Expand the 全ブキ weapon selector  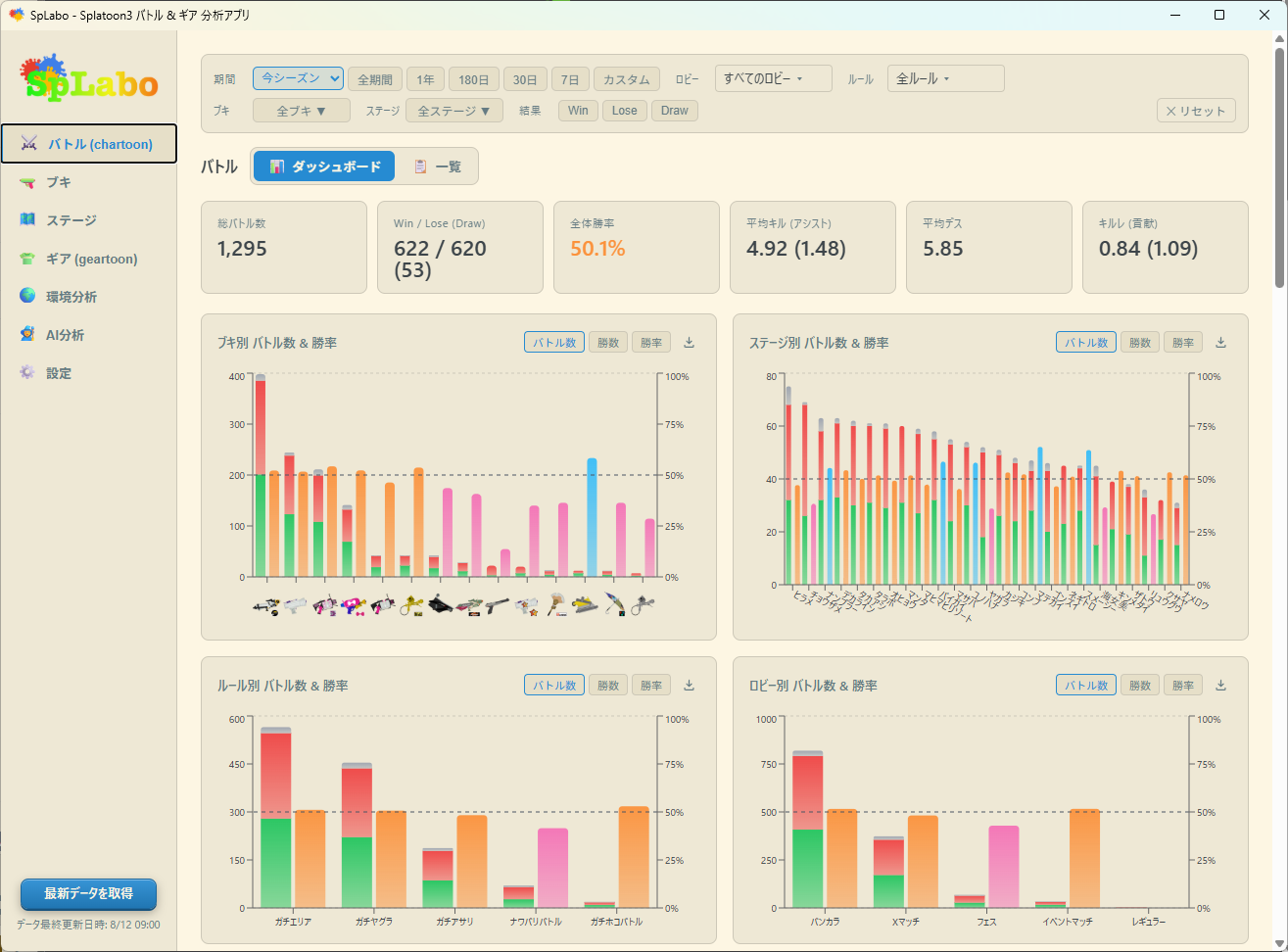pyautogui.click(x=302, y=111)
